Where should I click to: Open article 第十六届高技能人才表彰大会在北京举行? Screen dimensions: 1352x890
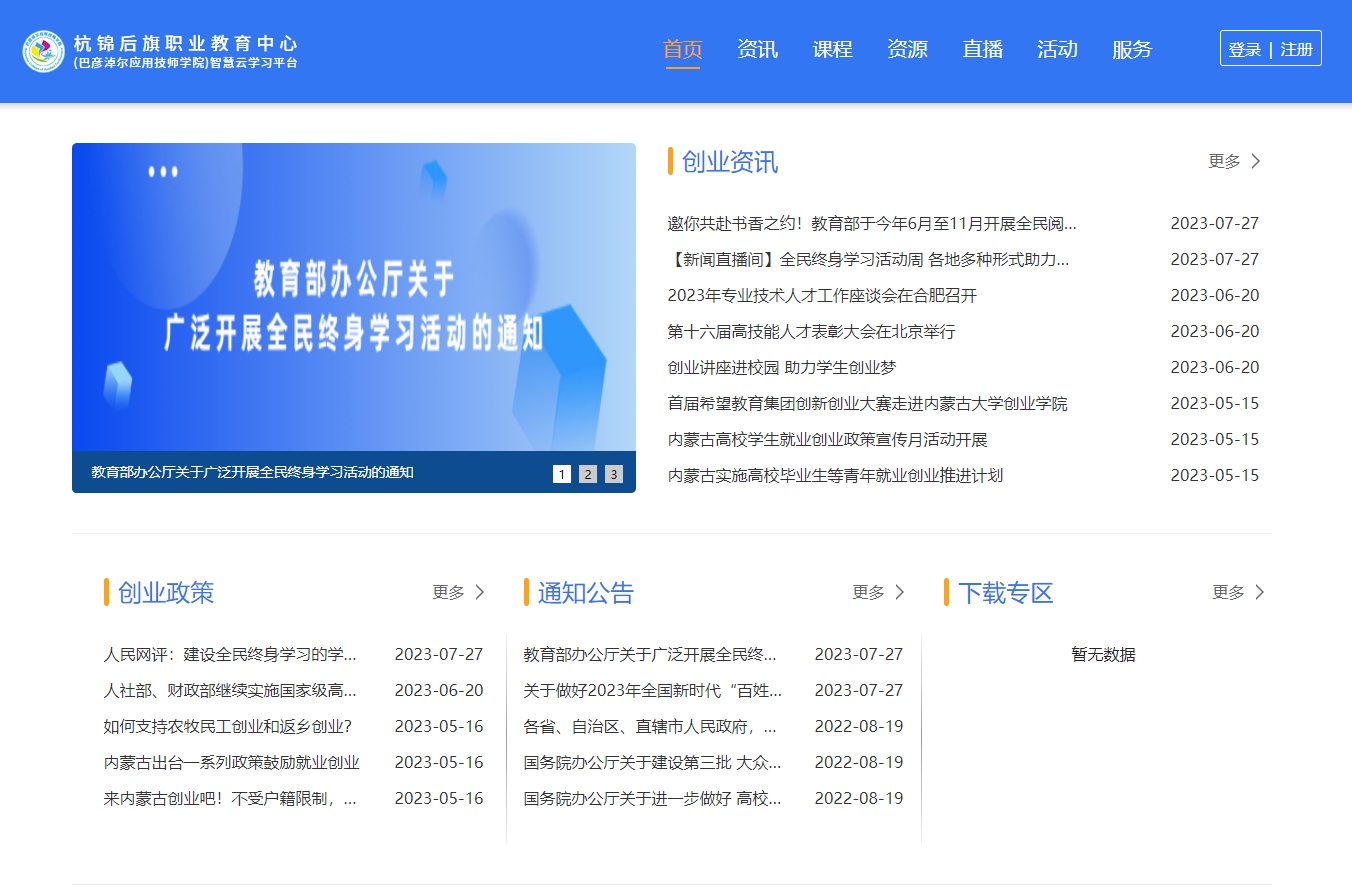pos(811,331)
